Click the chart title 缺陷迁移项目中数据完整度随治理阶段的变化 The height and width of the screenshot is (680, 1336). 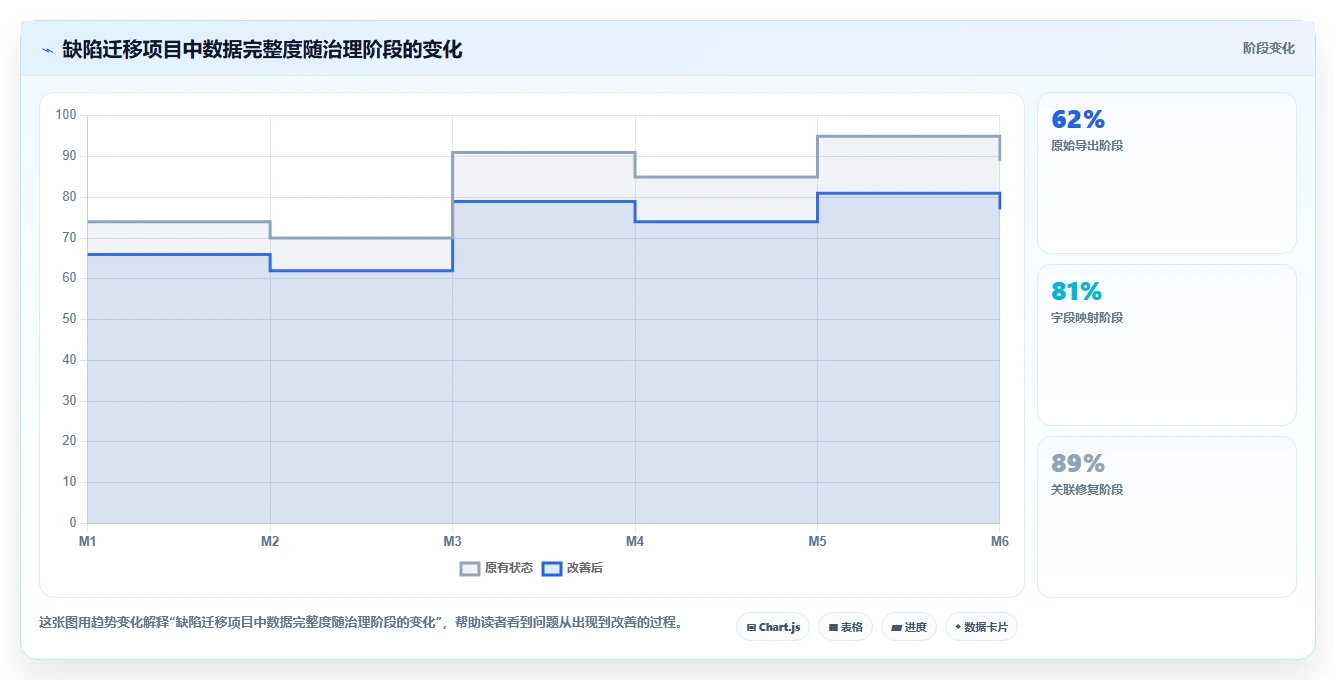click(x=262, y=49)
